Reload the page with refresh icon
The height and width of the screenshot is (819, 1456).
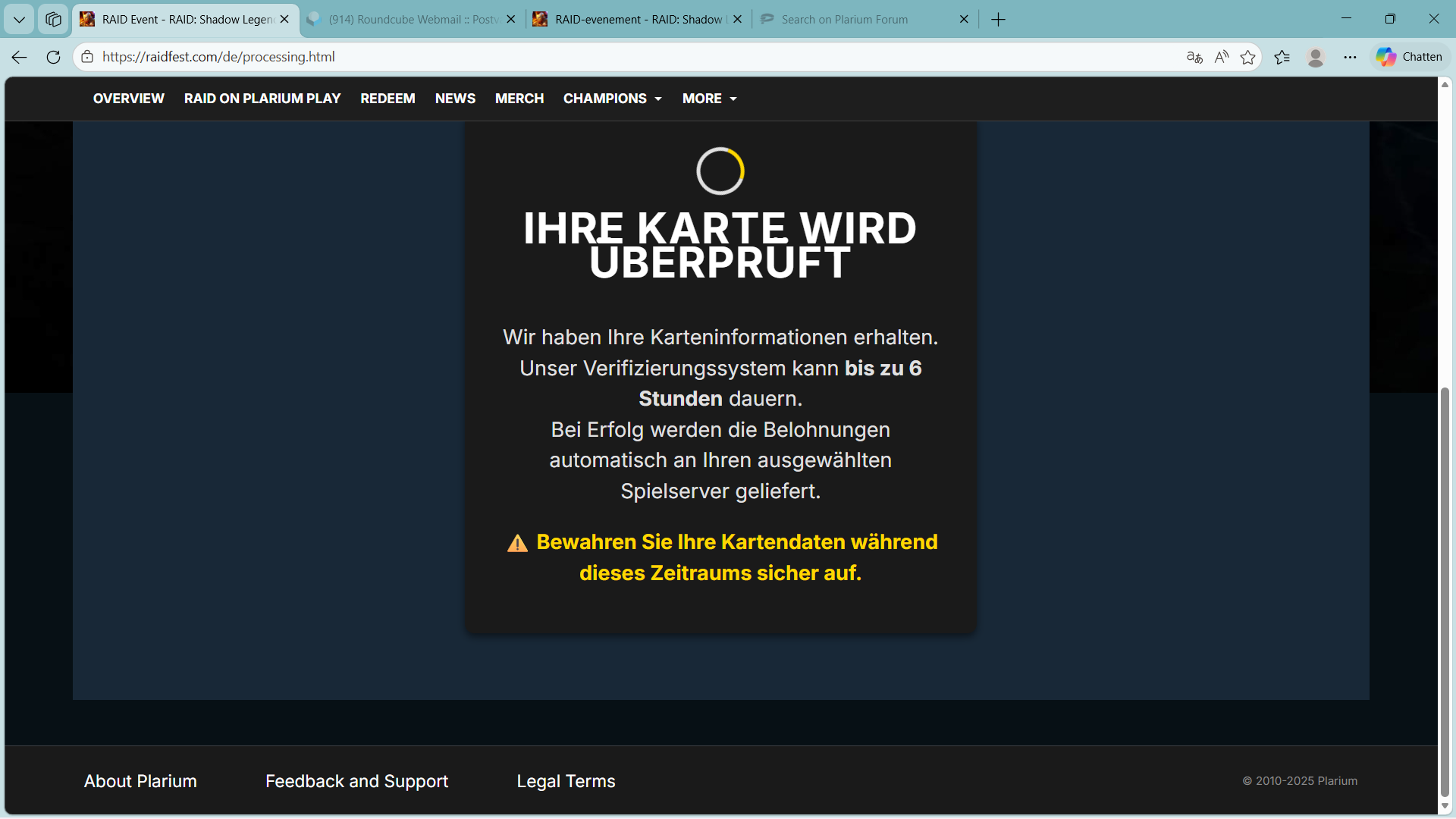click(x=53, y=57)
